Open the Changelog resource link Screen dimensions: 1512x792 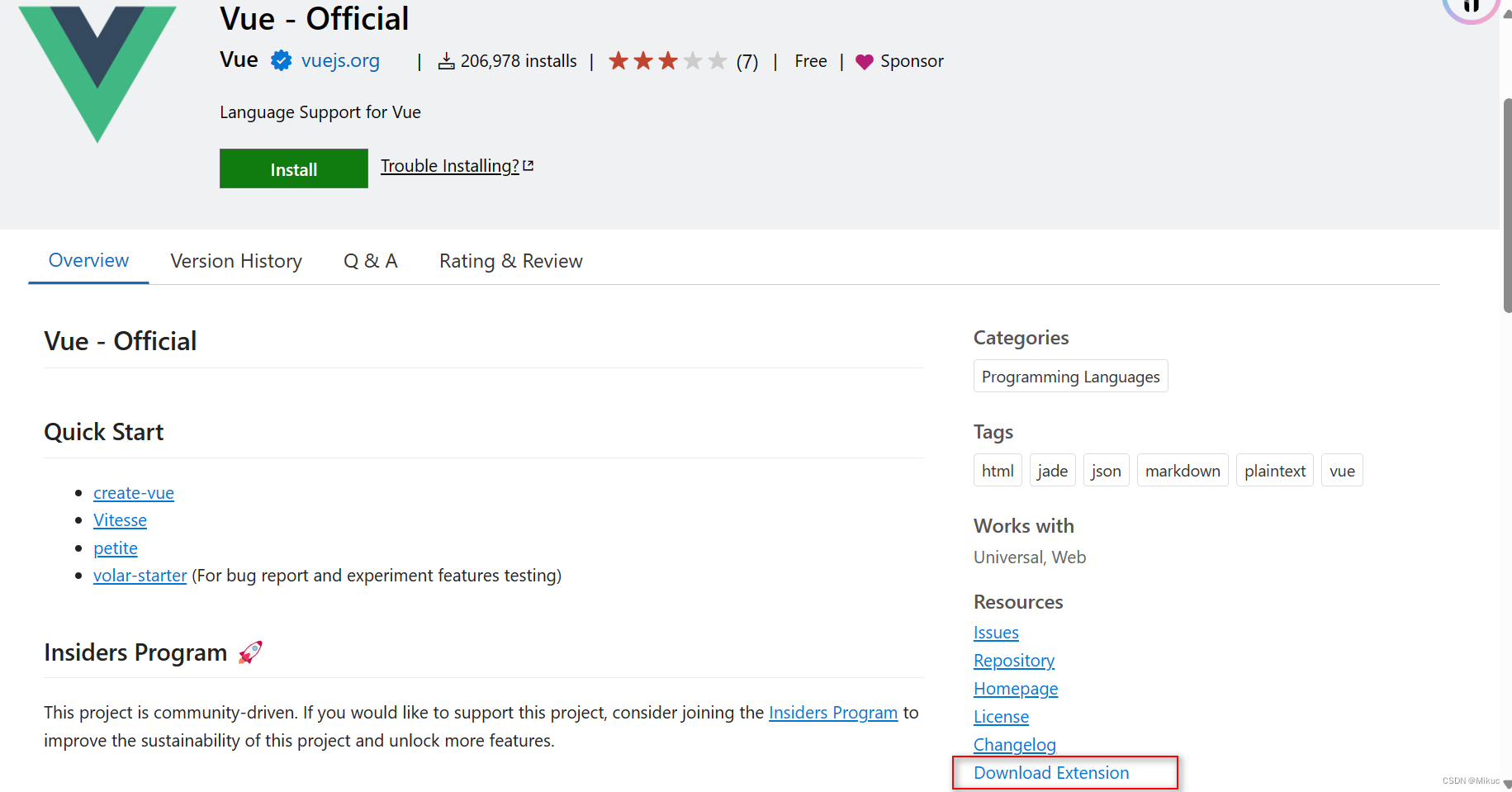coord(1015,745)
